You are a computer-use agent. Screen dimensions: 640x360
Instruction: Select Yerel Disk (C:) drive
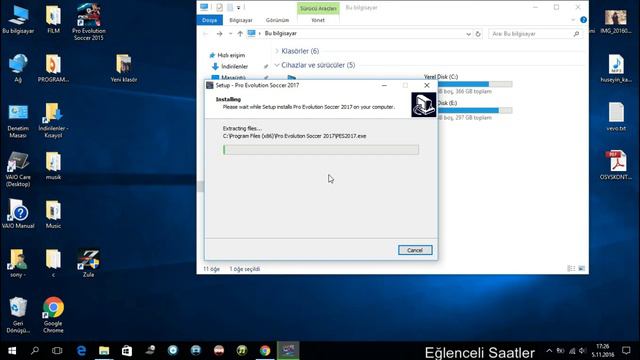pyautogui.click(x=440, y=77)
